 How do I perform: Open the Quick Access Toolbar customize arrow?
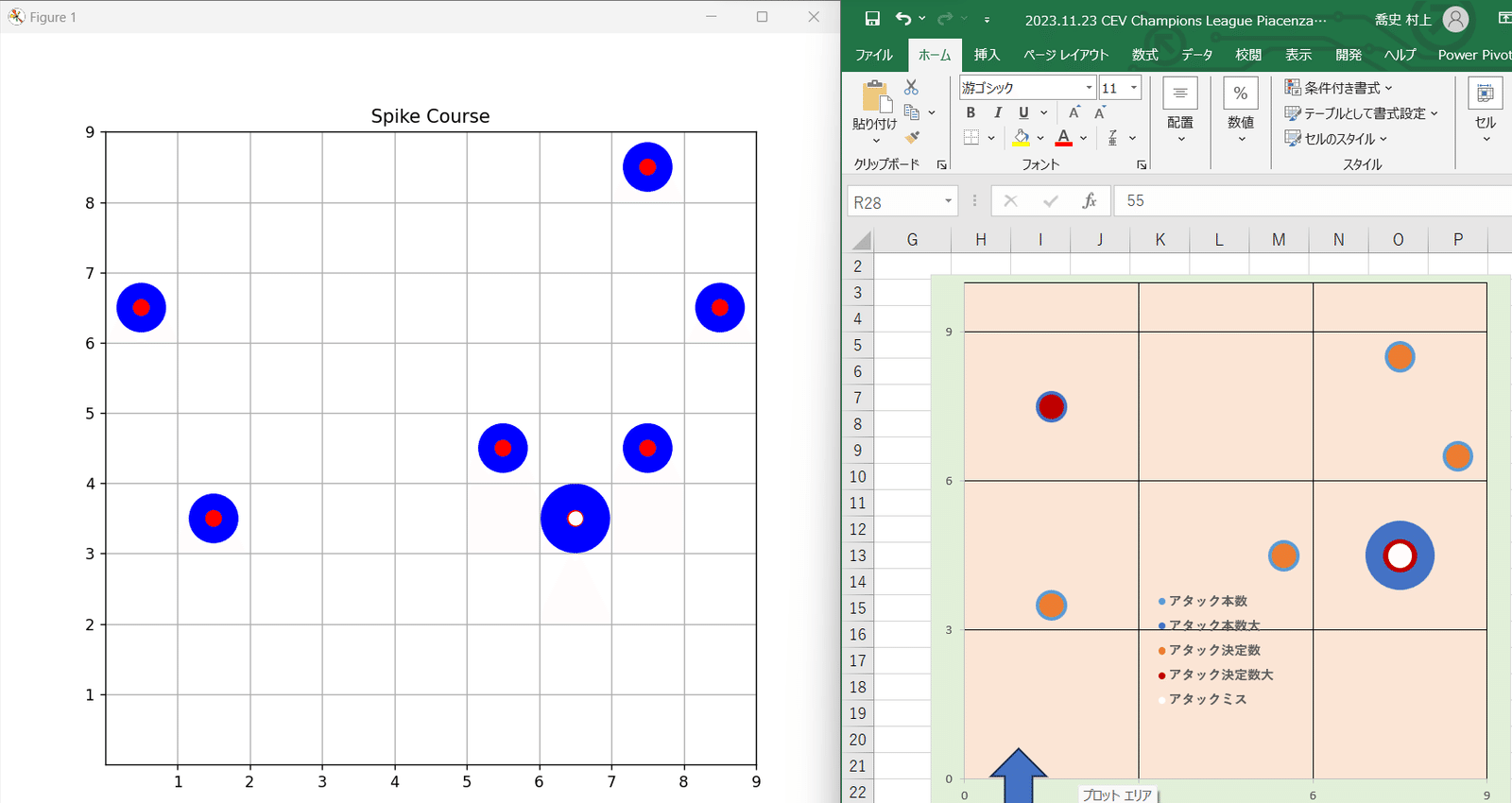pos(987,20)
